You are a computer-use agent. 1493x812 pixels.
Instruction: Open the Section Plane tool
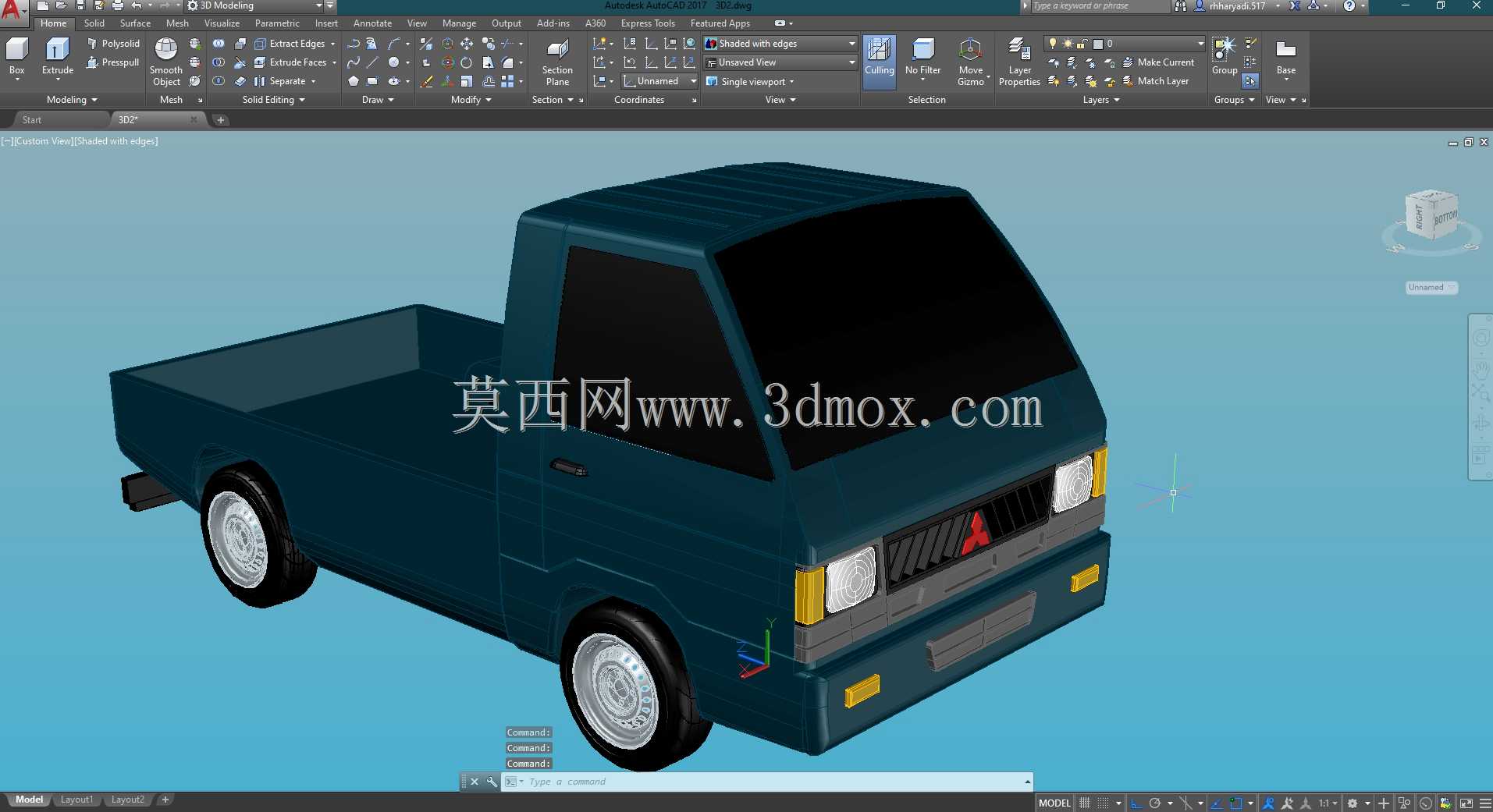pyautogui.click(x=557, y=62)
